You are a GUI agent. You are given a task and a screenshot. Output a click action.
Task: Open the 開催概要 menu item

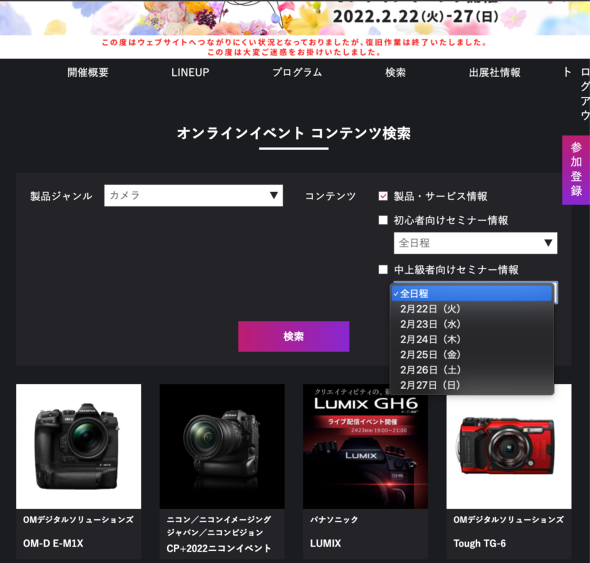tap(88, 72)
